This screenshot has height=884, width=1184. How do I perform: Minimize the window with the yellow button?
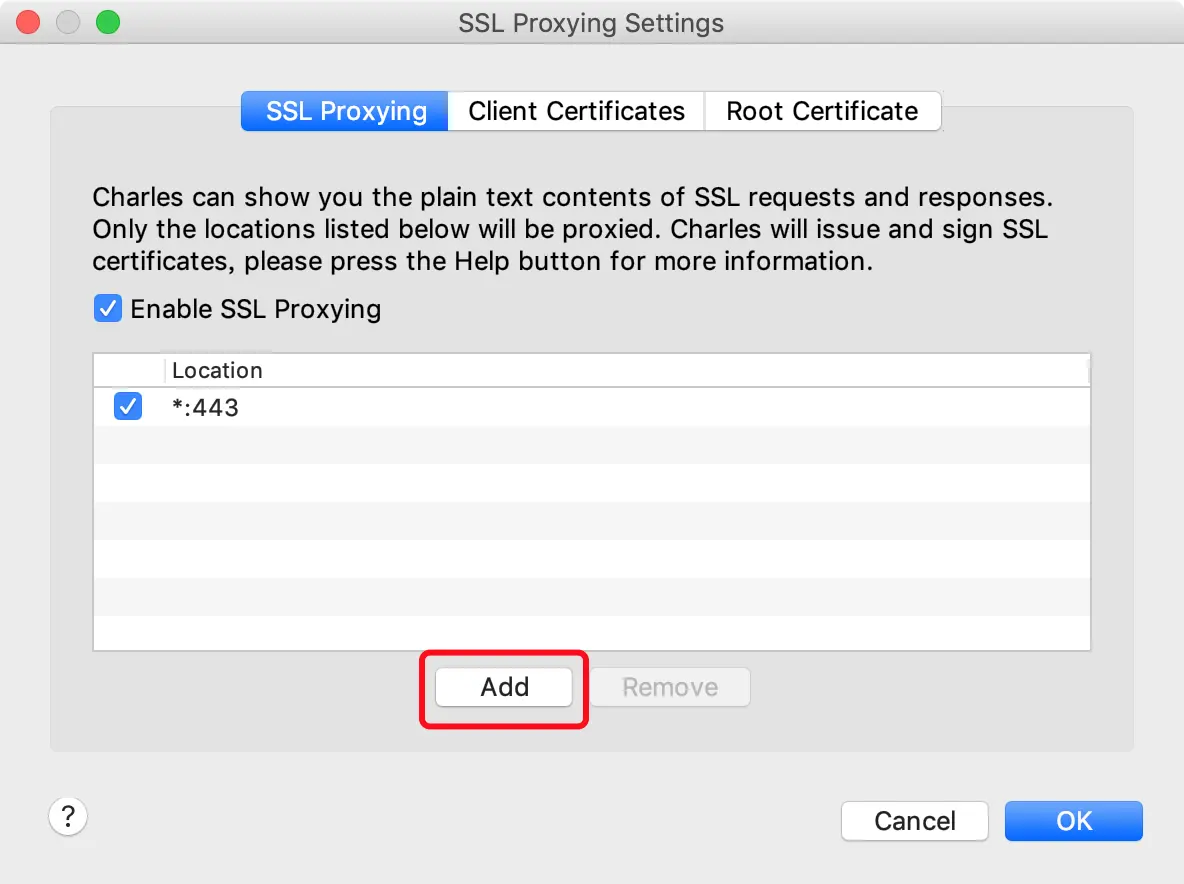coord(68,22)
